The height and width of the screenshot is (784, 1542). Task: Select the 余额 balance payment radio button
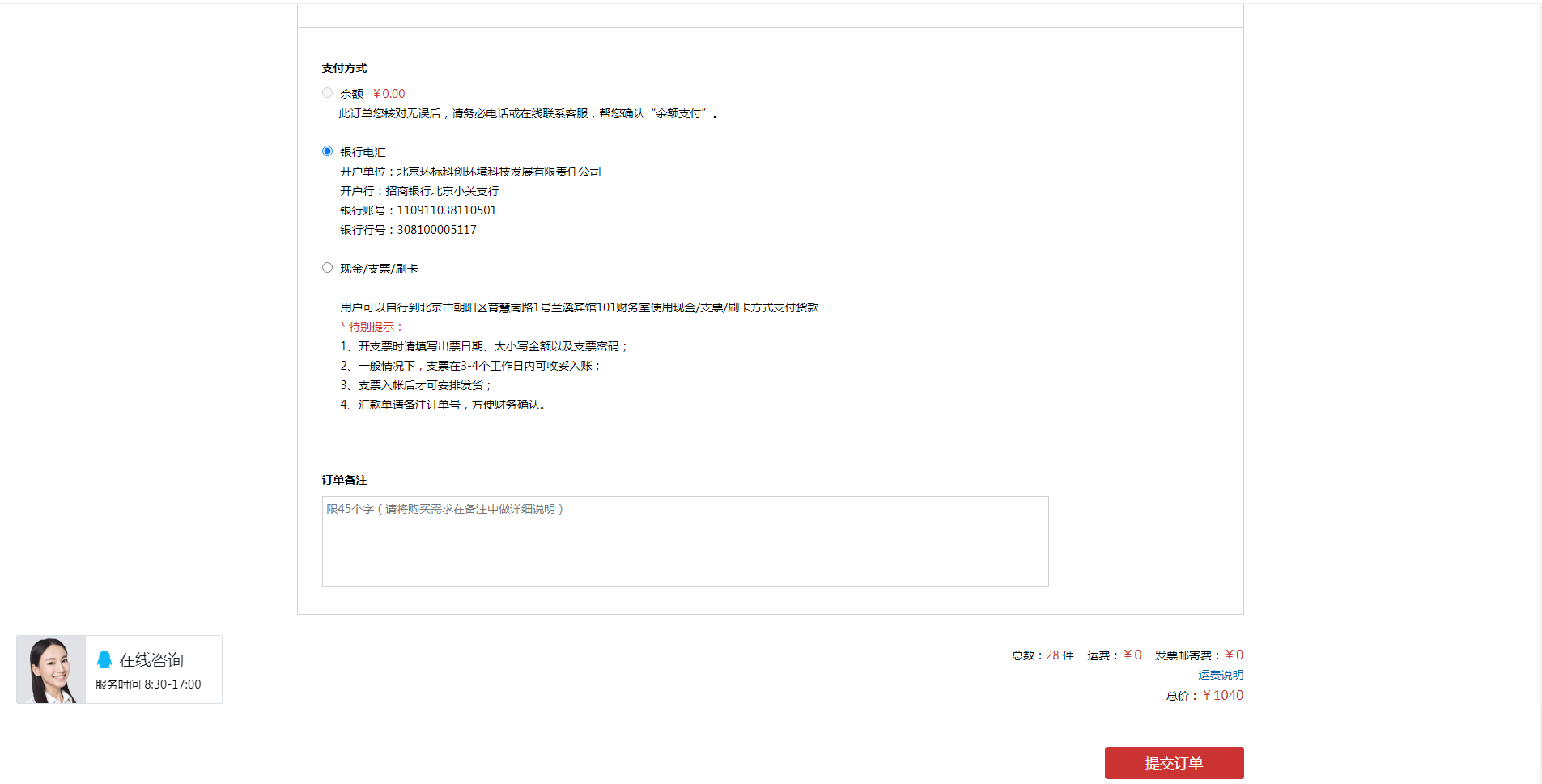(x=327, y=93)
